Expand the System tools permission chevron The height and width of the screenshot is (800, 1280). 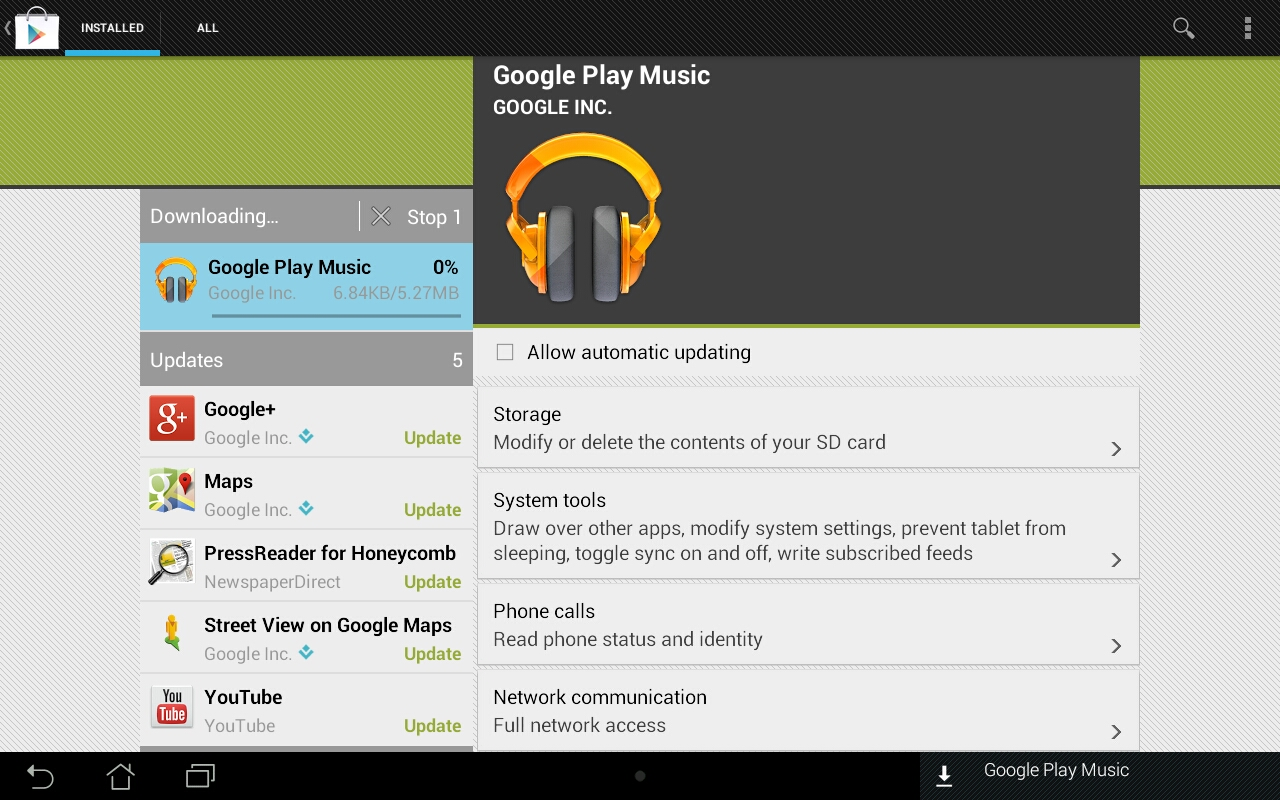click(1117, 560)
